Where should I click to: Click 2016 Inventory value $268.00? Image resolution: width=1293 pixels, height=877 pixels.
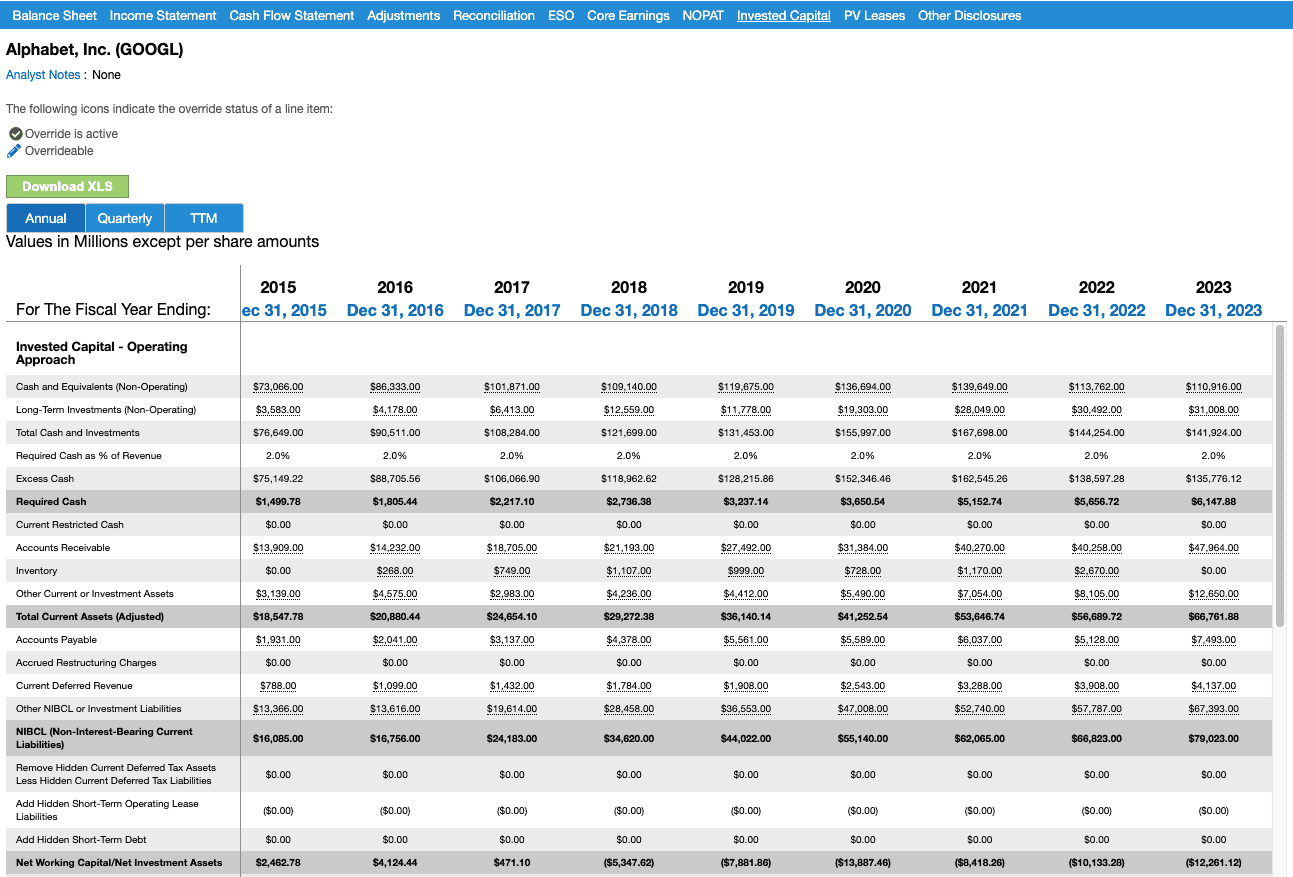[395, 571]
